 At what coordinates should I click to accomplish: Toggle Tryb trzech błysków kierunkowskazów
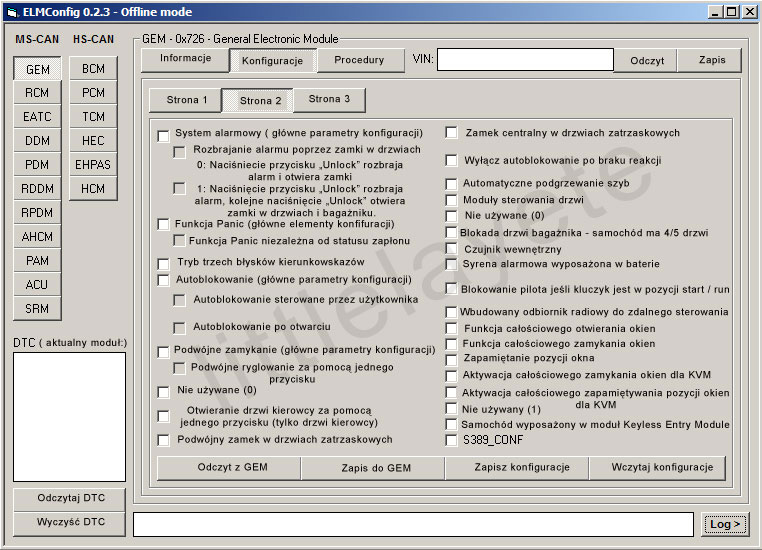tap(163, 263)
